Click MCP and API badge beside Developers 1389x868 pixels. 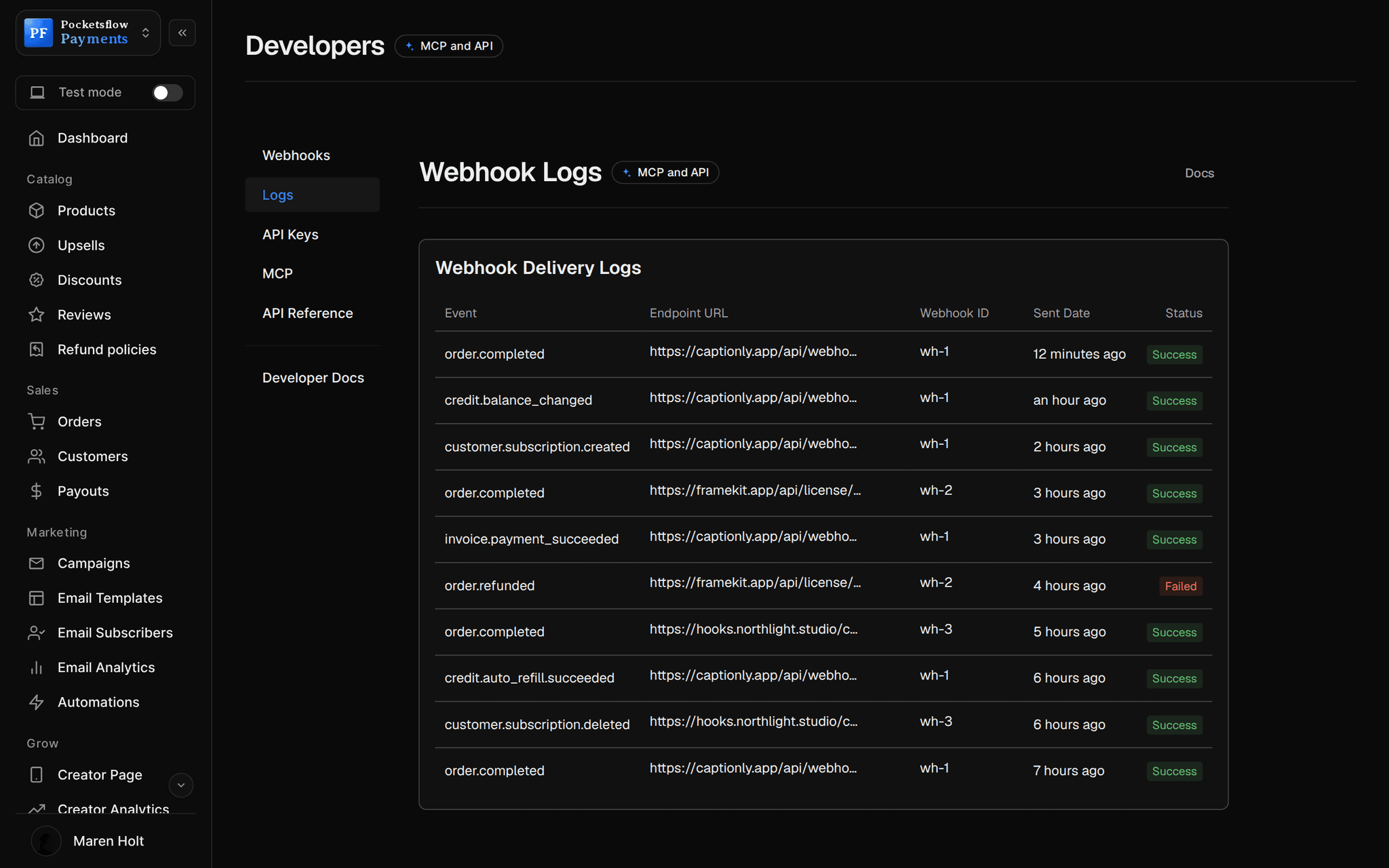[x=449, y=46]
